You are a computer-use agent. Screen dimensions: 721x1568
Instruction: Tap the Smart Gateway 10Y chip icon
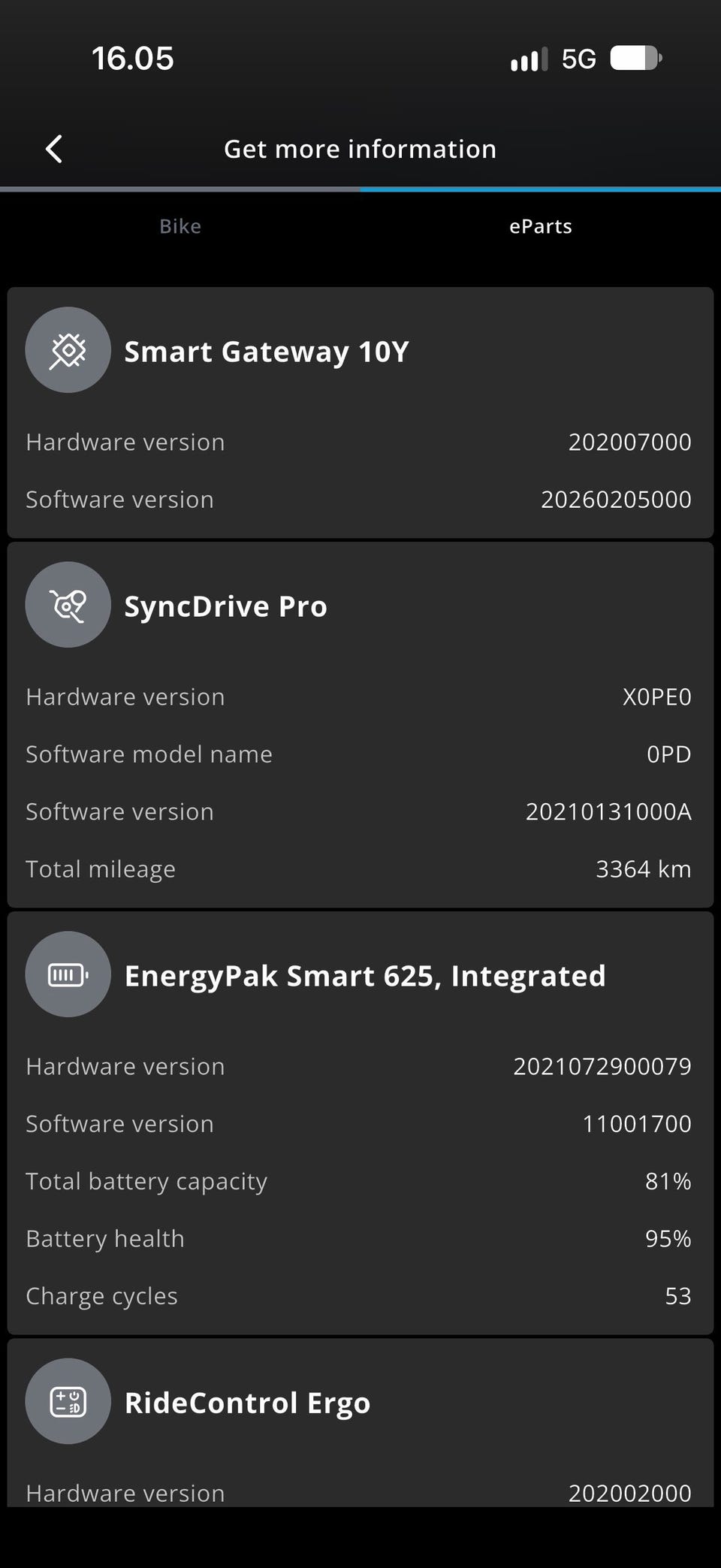[68, 350]
